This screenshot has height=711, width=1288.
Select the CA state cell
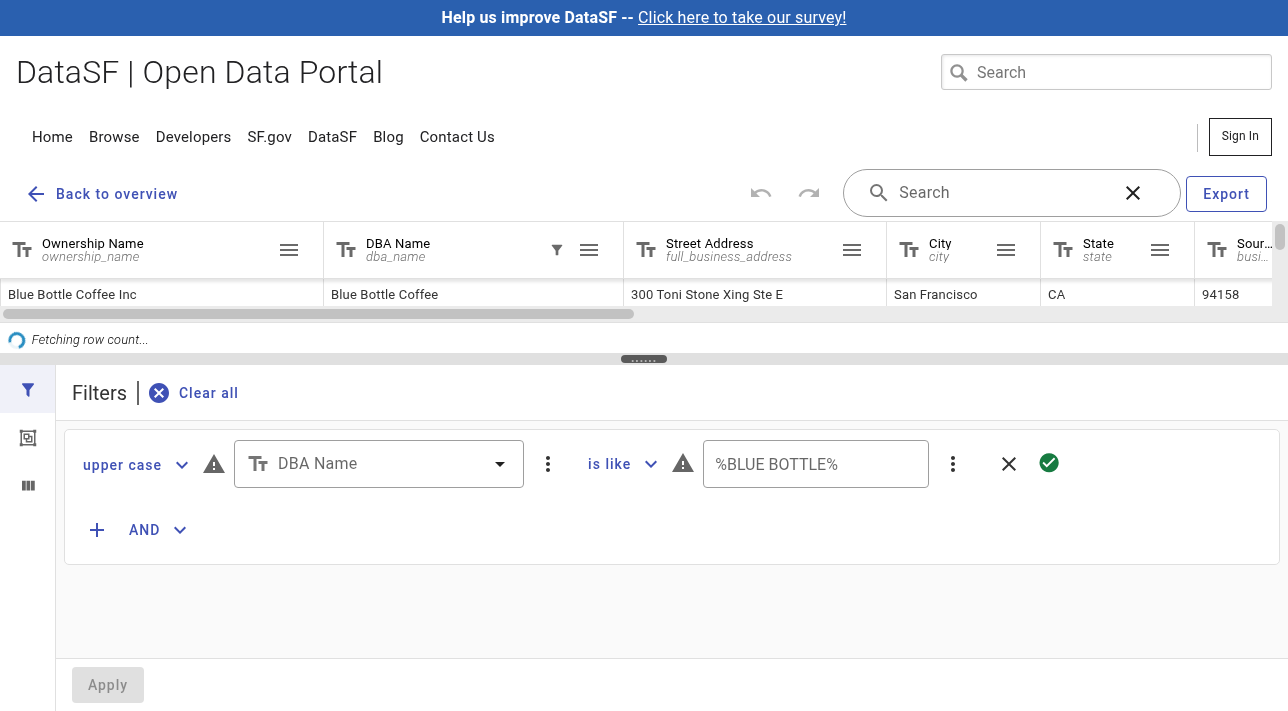click(1117, 295)
